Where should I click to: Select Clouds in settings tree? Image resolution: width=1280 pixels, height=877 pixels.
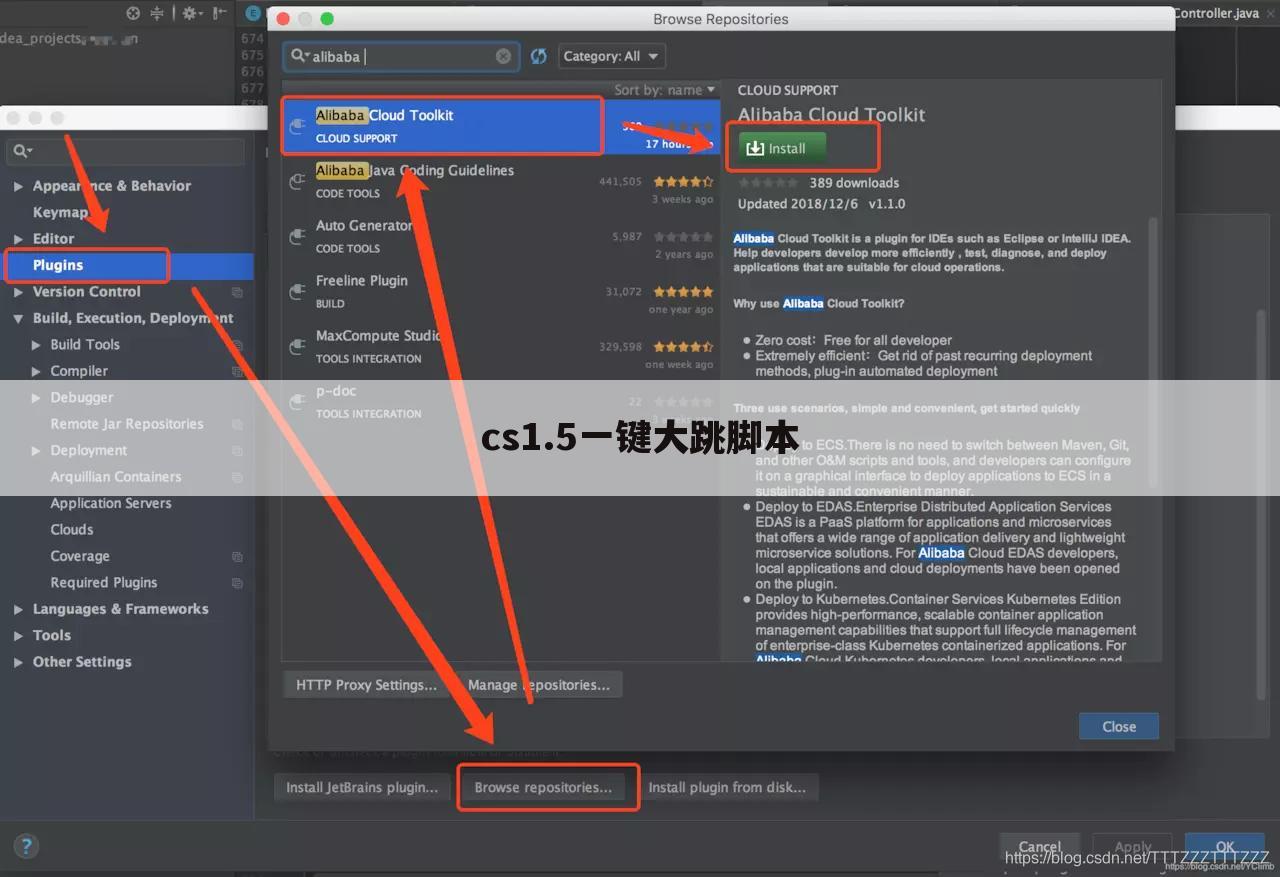(72, 529)
